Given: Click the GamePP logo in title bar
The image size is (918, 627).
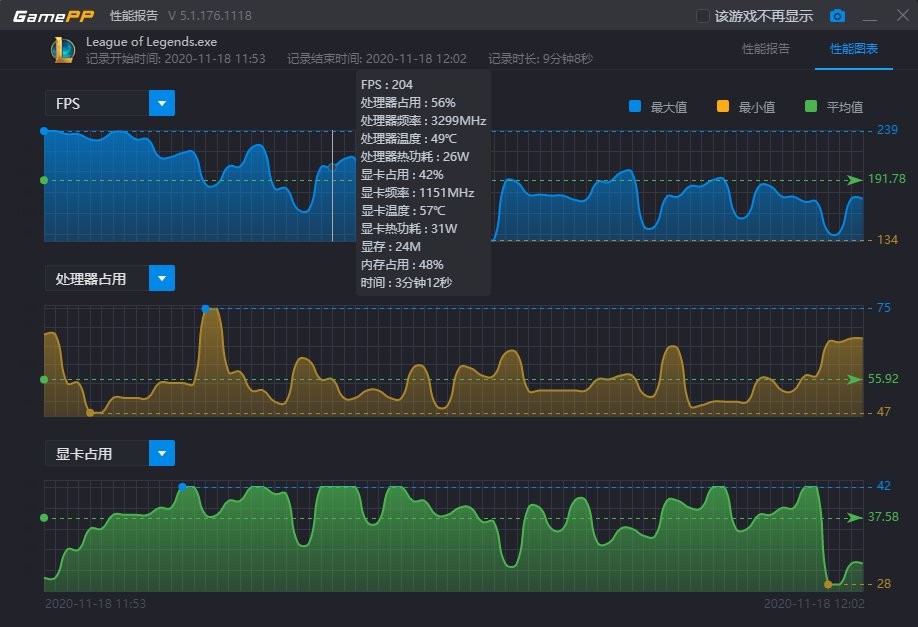Looking at the screenshot, I should click(x=54, y=16).
